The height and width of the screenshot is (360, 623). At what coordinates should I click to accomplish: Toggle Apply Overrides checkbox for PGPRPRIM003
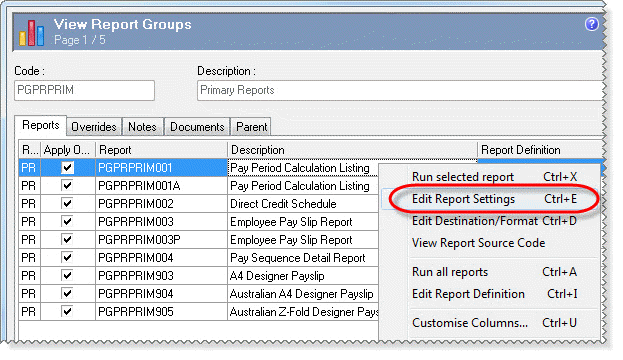pyautogui.click(x=68, y=221)
